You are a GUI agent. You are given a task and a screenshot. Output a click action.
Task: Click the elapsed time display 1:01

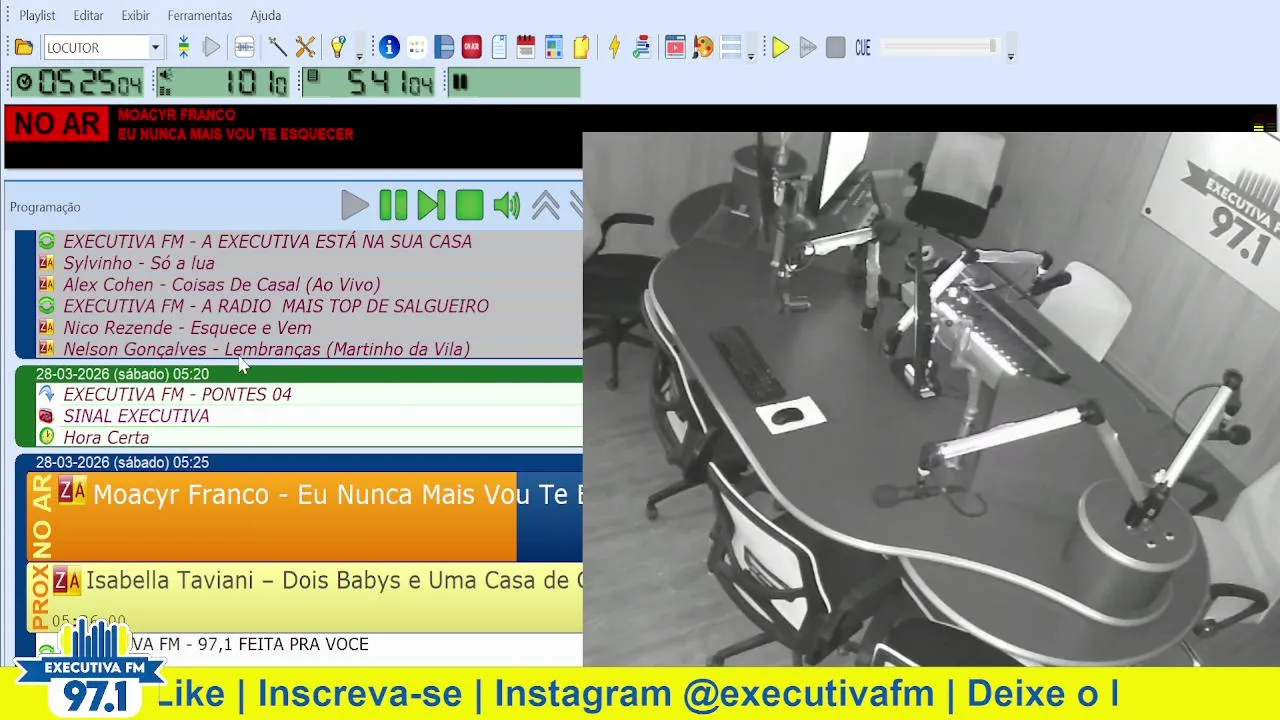click(223, 82)
